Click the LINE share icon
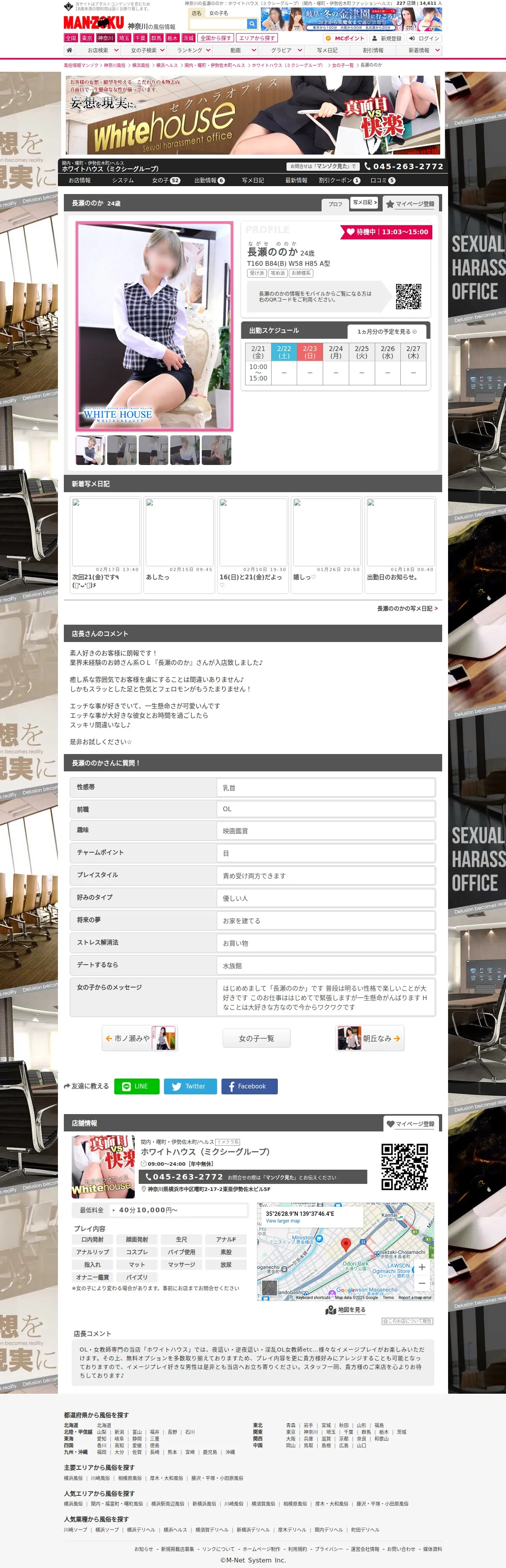506x1568 pixels. 126,1086
